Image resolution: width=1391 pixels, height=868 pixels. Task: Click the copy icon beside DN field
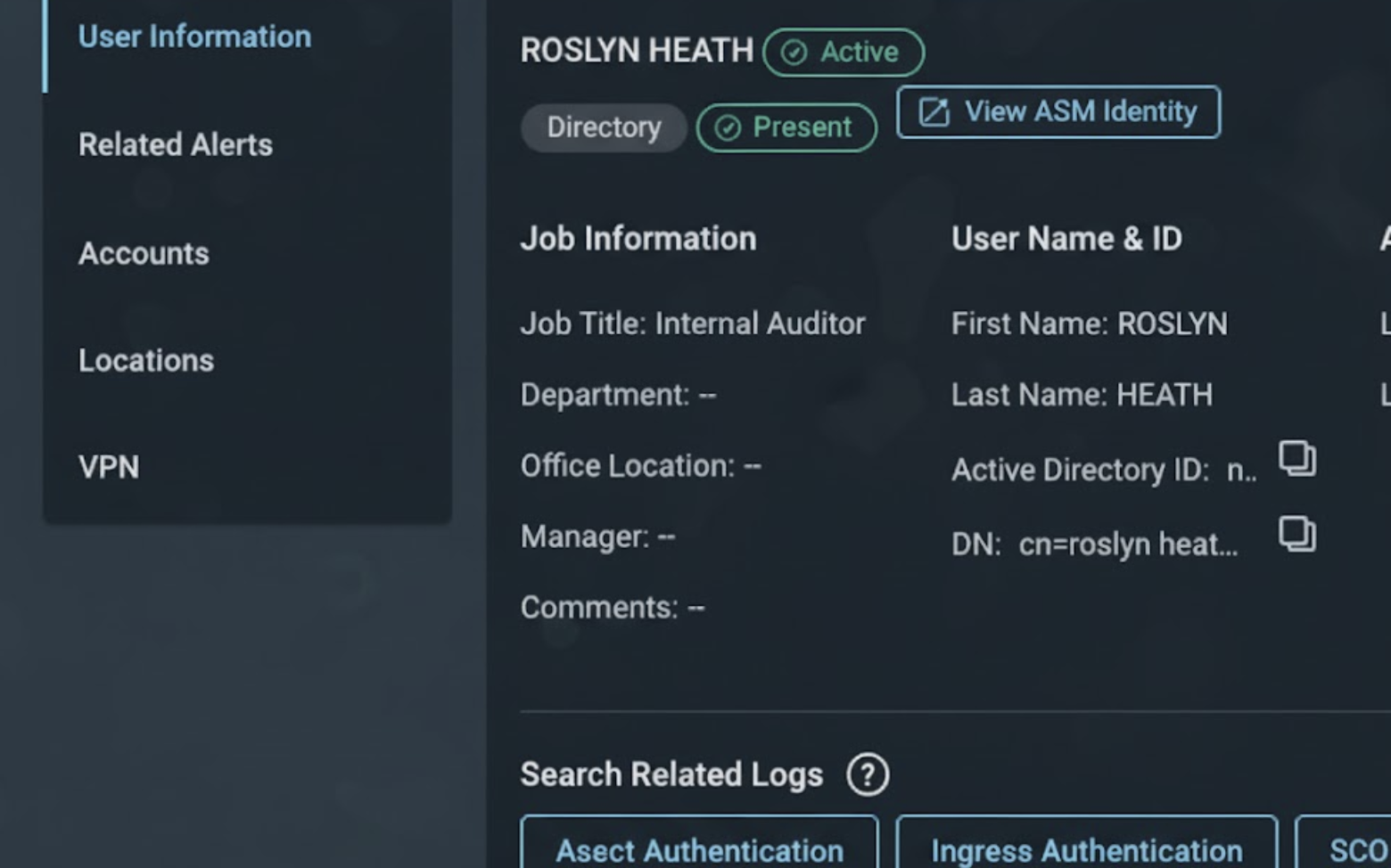tap(1297, 535)
